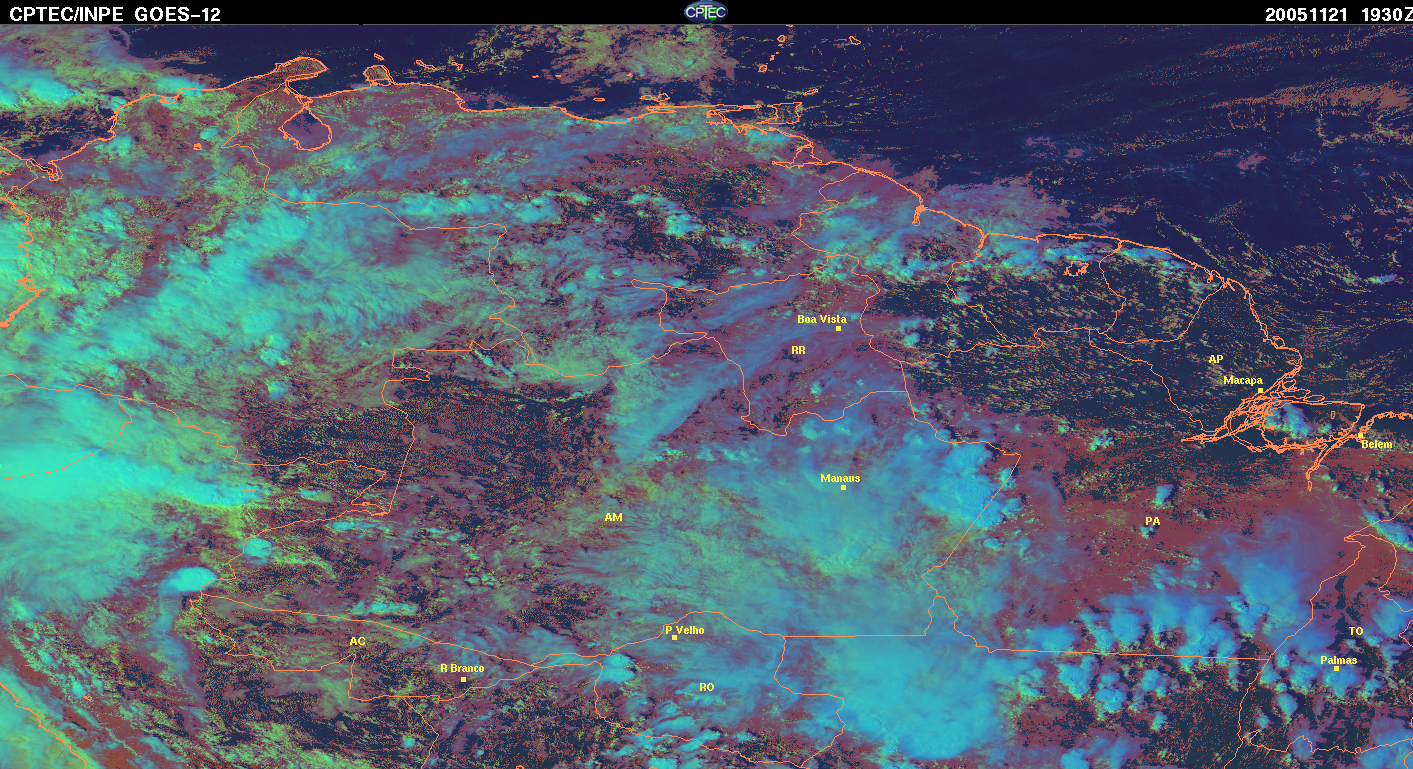
Task: Select the AM state label
Action: pos(613,517)
